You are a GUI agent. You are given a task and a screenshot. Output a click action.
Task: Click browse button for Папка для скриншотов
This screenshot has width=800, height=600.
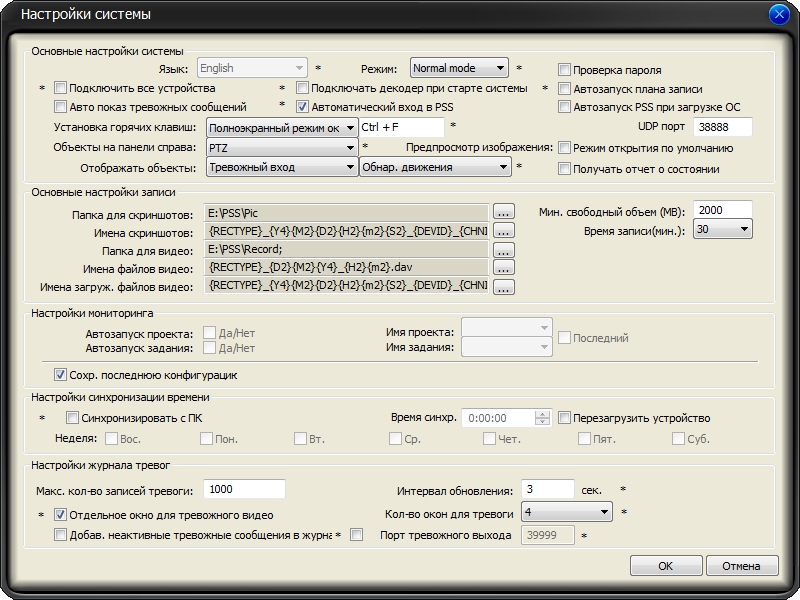pos(503,212)
